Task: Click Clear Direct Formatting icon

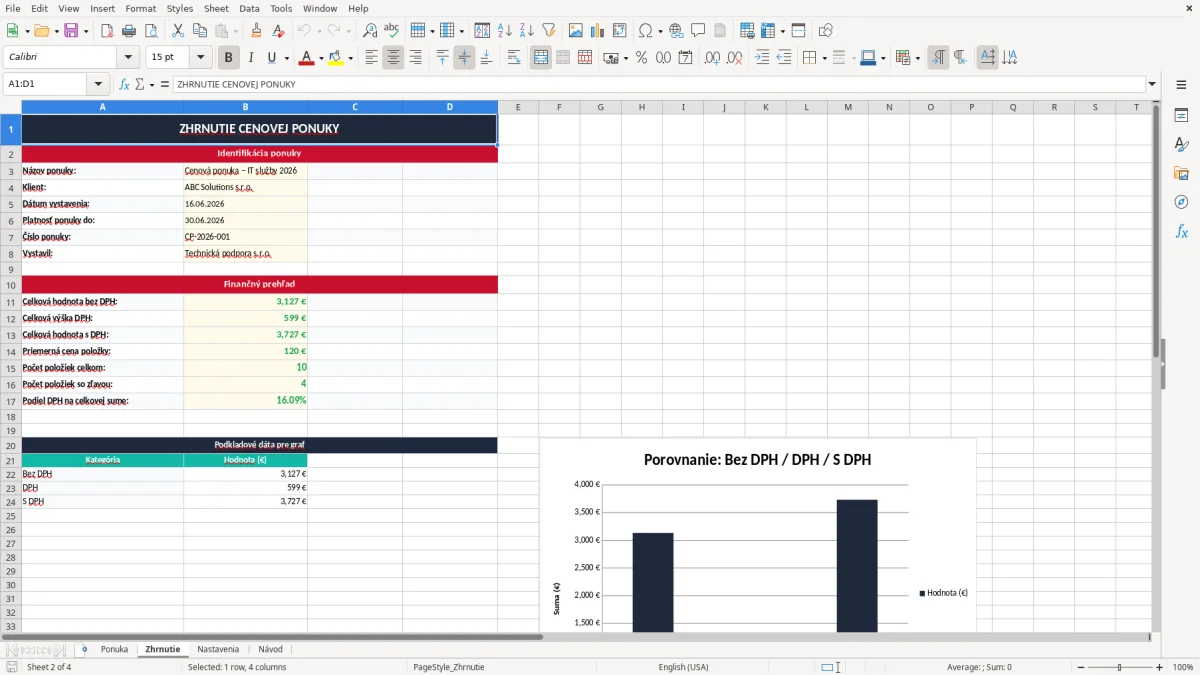Action: click(x=278, y=31)
